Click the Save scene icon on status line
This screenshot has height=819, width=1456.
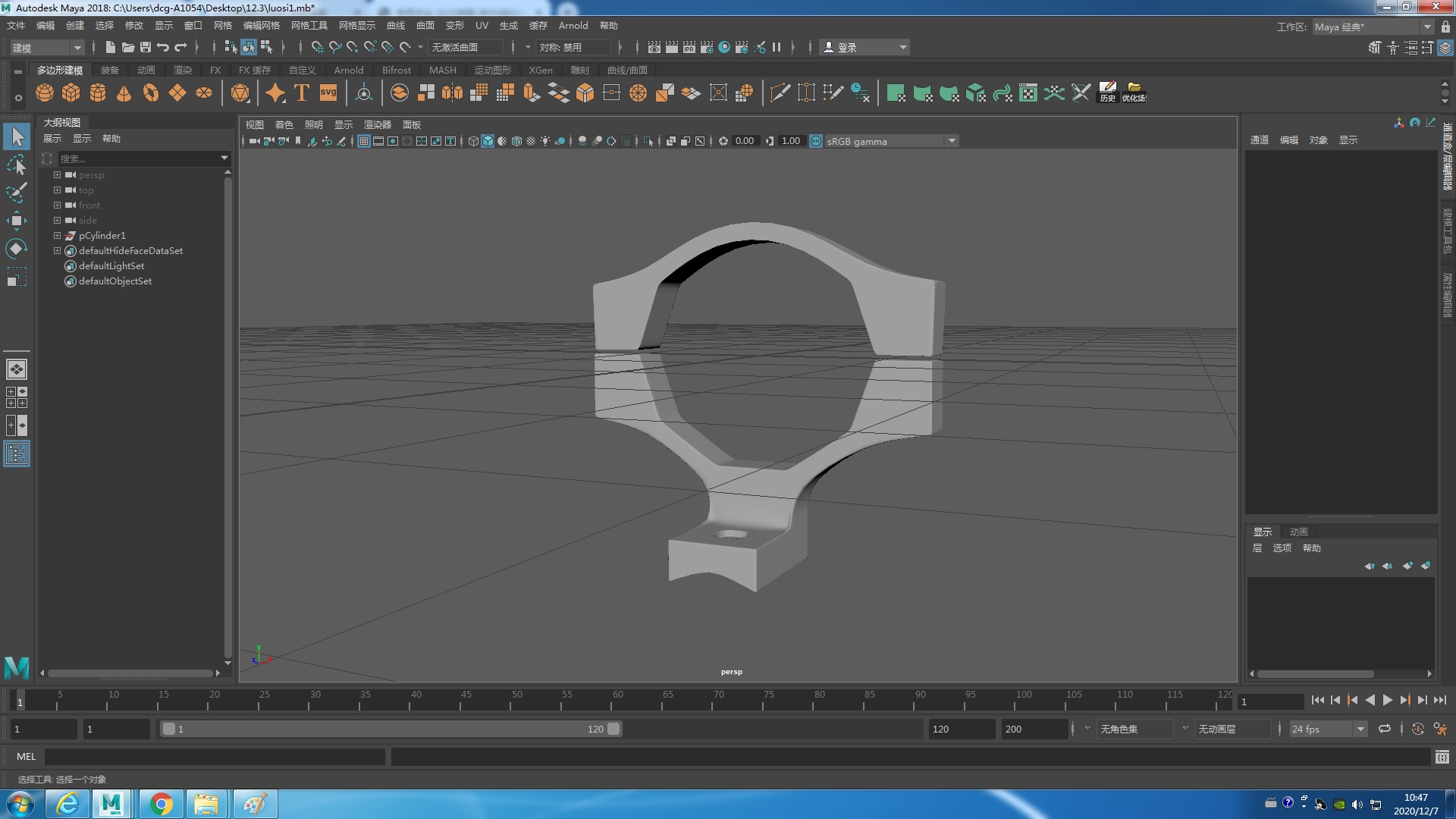point(146,47)
